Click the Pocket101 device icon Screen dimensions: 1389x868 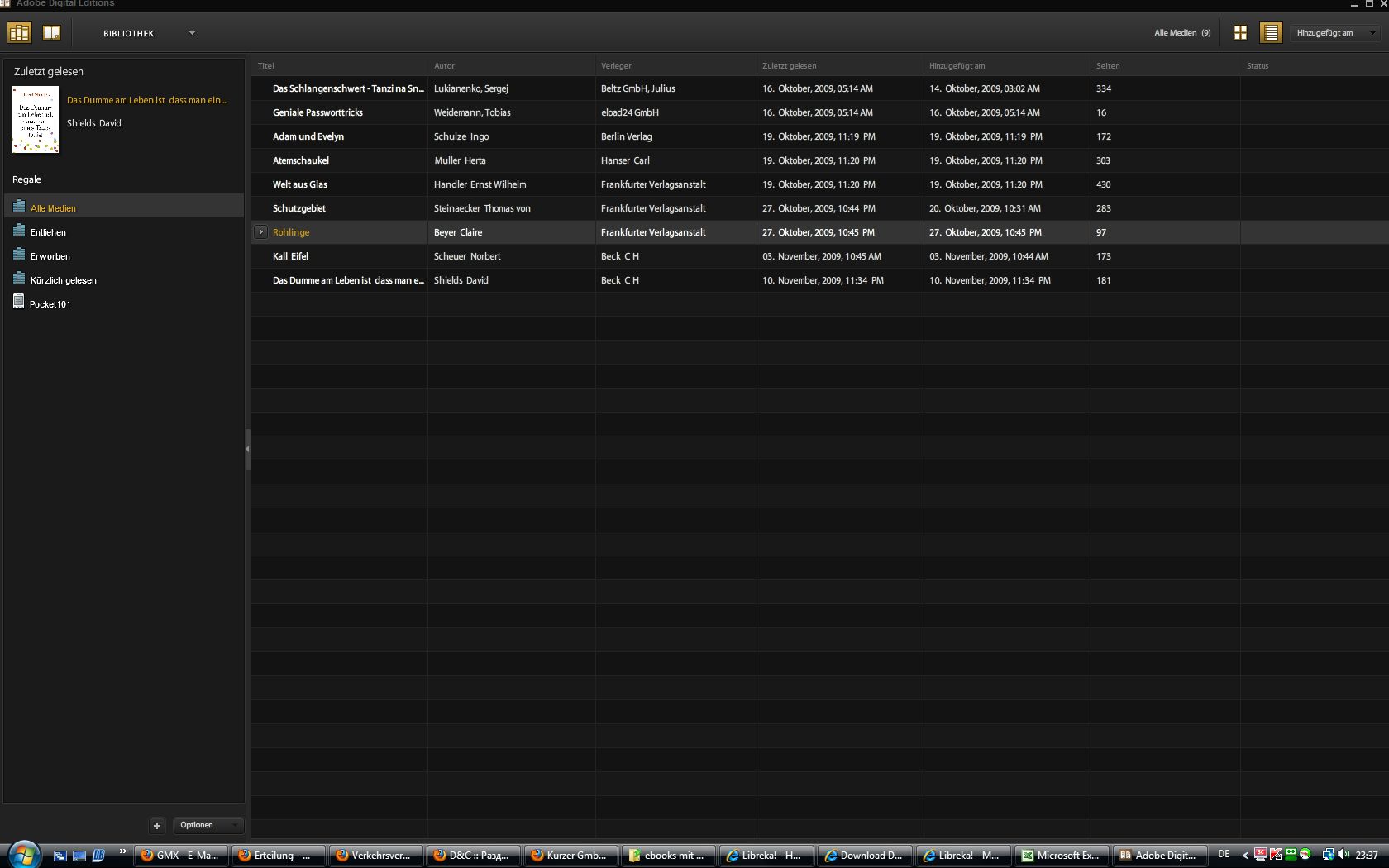(19, 303)
